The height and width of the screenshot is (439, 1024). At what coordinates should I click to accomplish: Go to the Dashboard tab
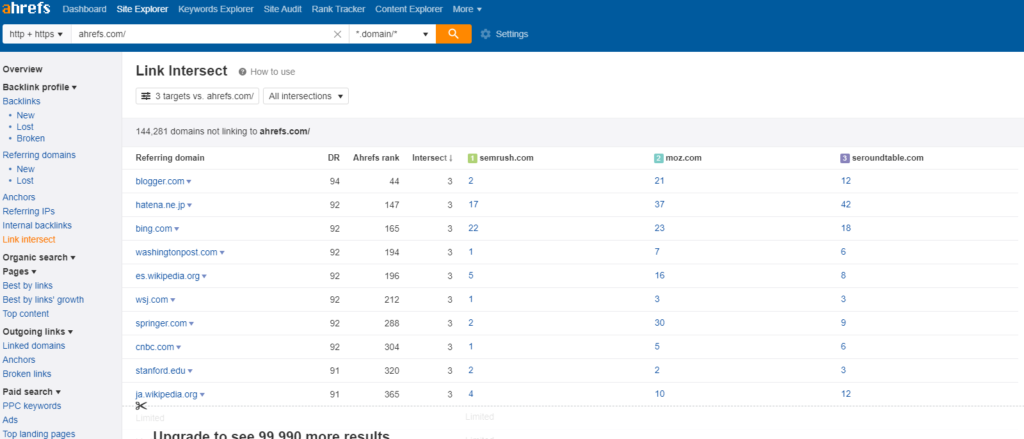click(84, 9)
